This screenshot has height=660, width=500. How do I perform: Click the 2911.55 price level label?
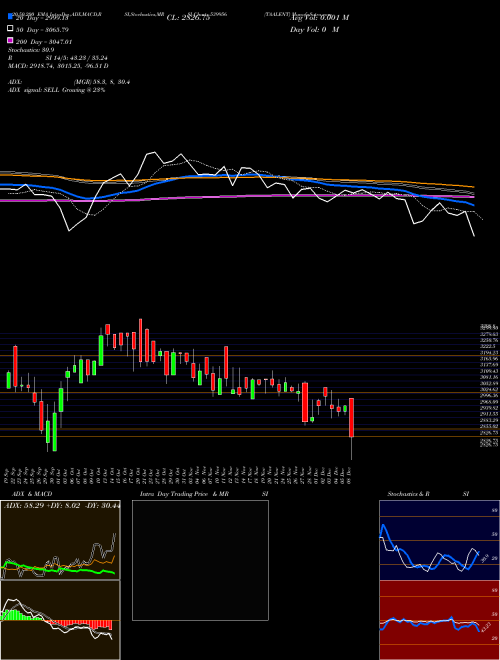(489, 414)
